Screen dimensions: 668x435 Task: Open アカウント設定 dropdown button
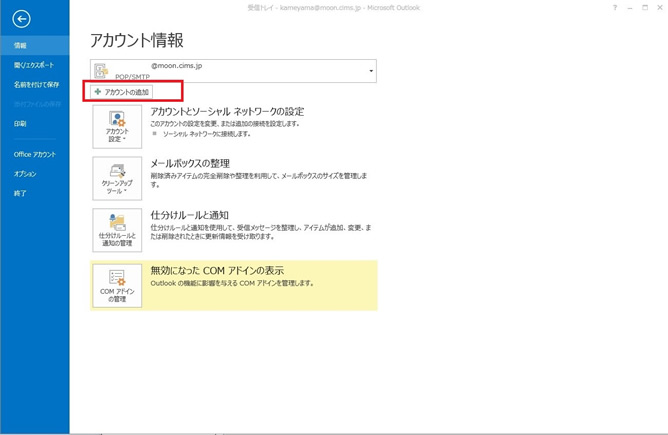click(x=117, y=127)
